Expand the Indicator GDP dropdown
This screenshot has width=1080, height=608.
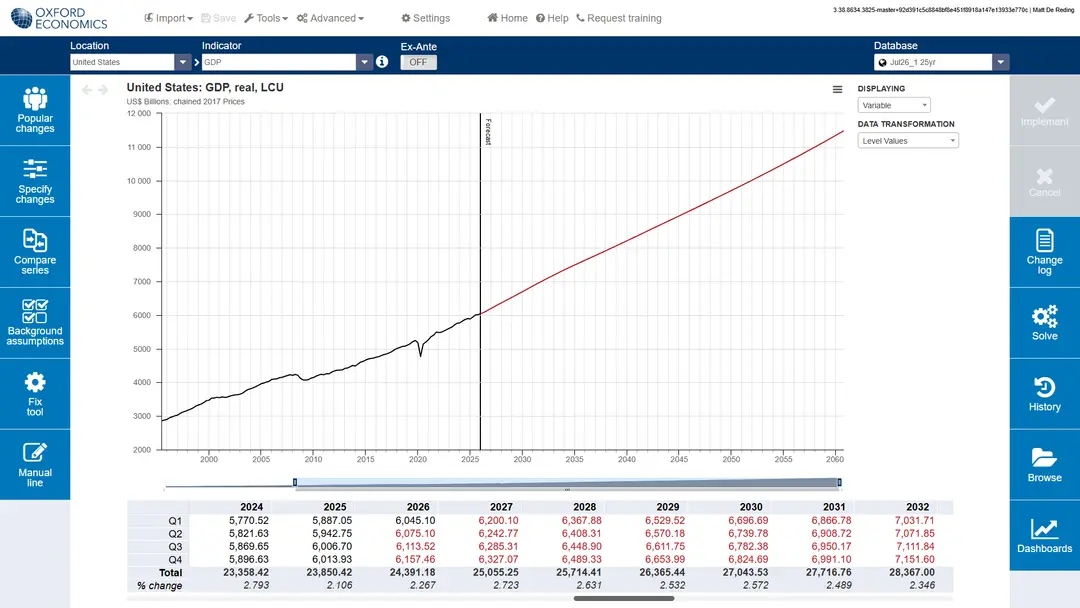(x=364, y=62)
